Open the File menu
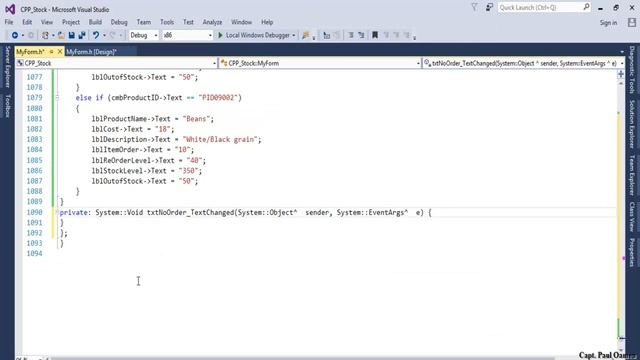 [9, 22]
